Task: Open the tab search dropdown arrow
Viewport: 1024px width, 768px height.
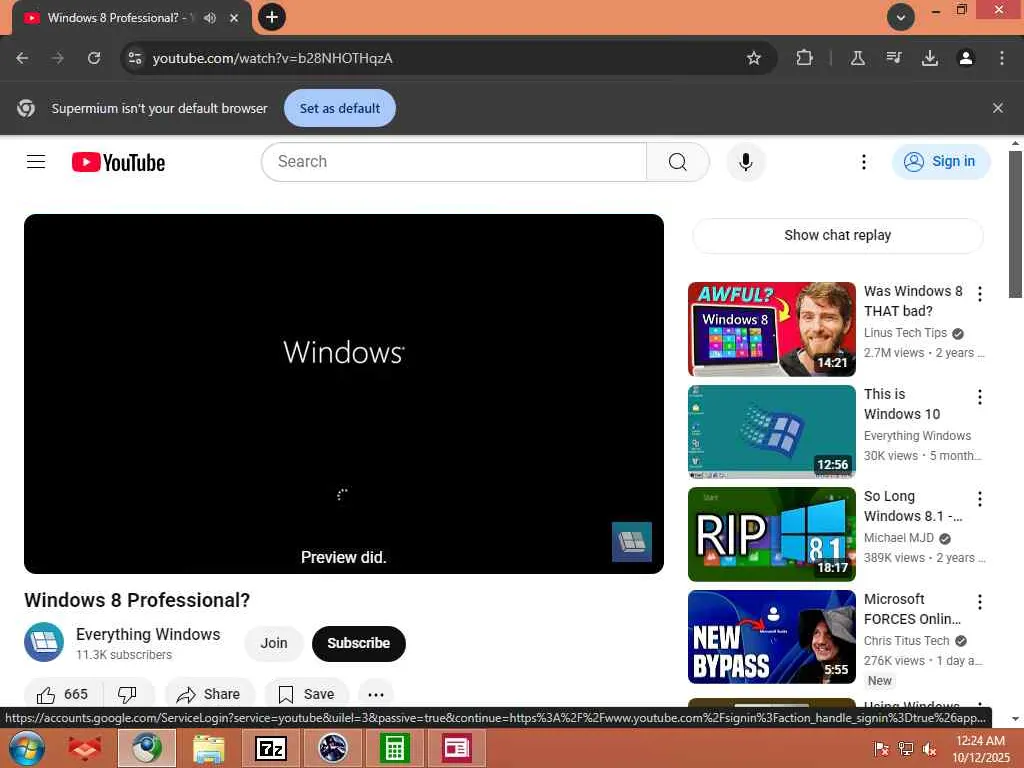Action: [901, 17]
